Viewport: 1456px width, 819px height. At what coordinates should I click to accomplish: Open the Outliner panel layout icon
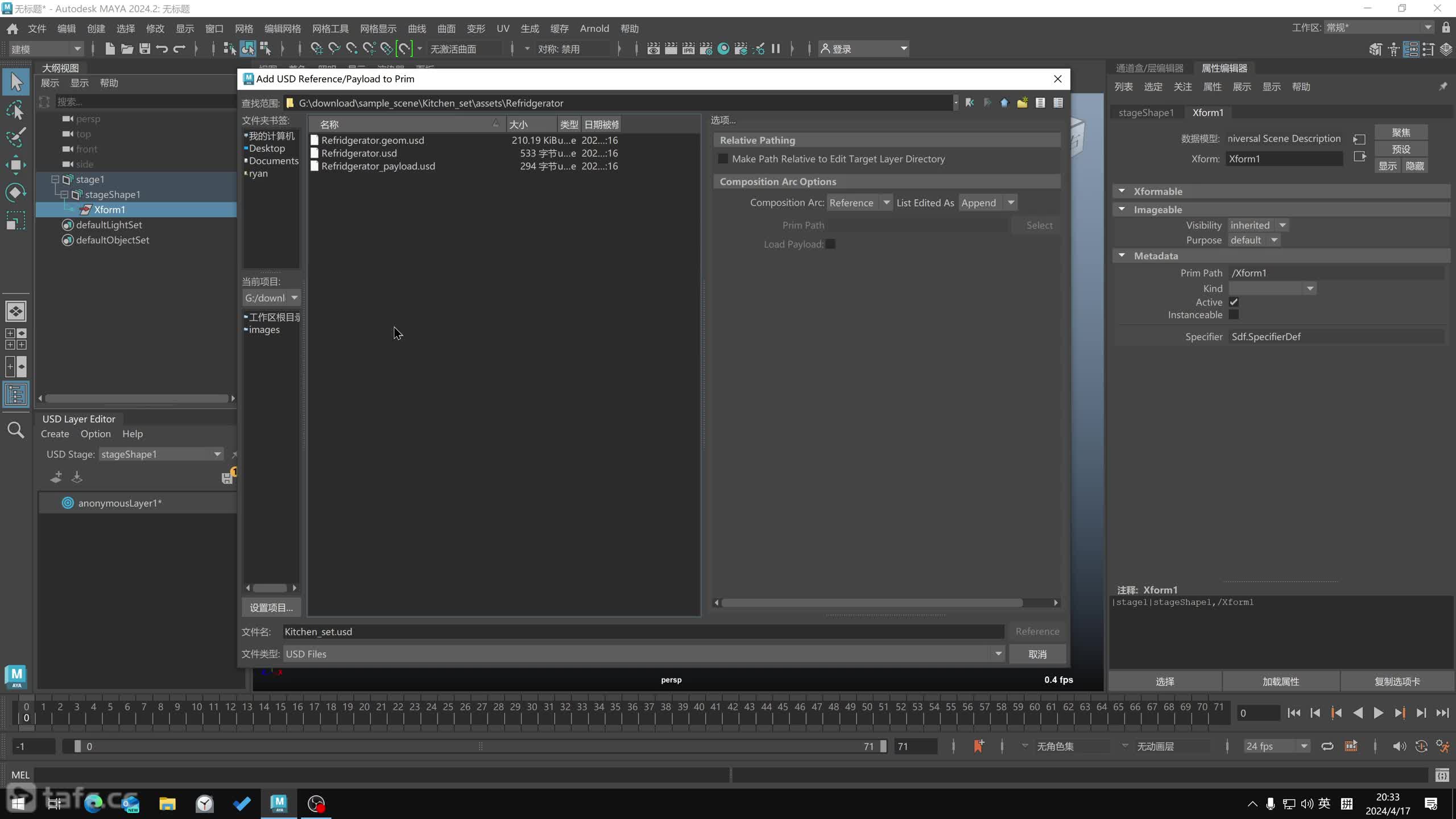16,394
